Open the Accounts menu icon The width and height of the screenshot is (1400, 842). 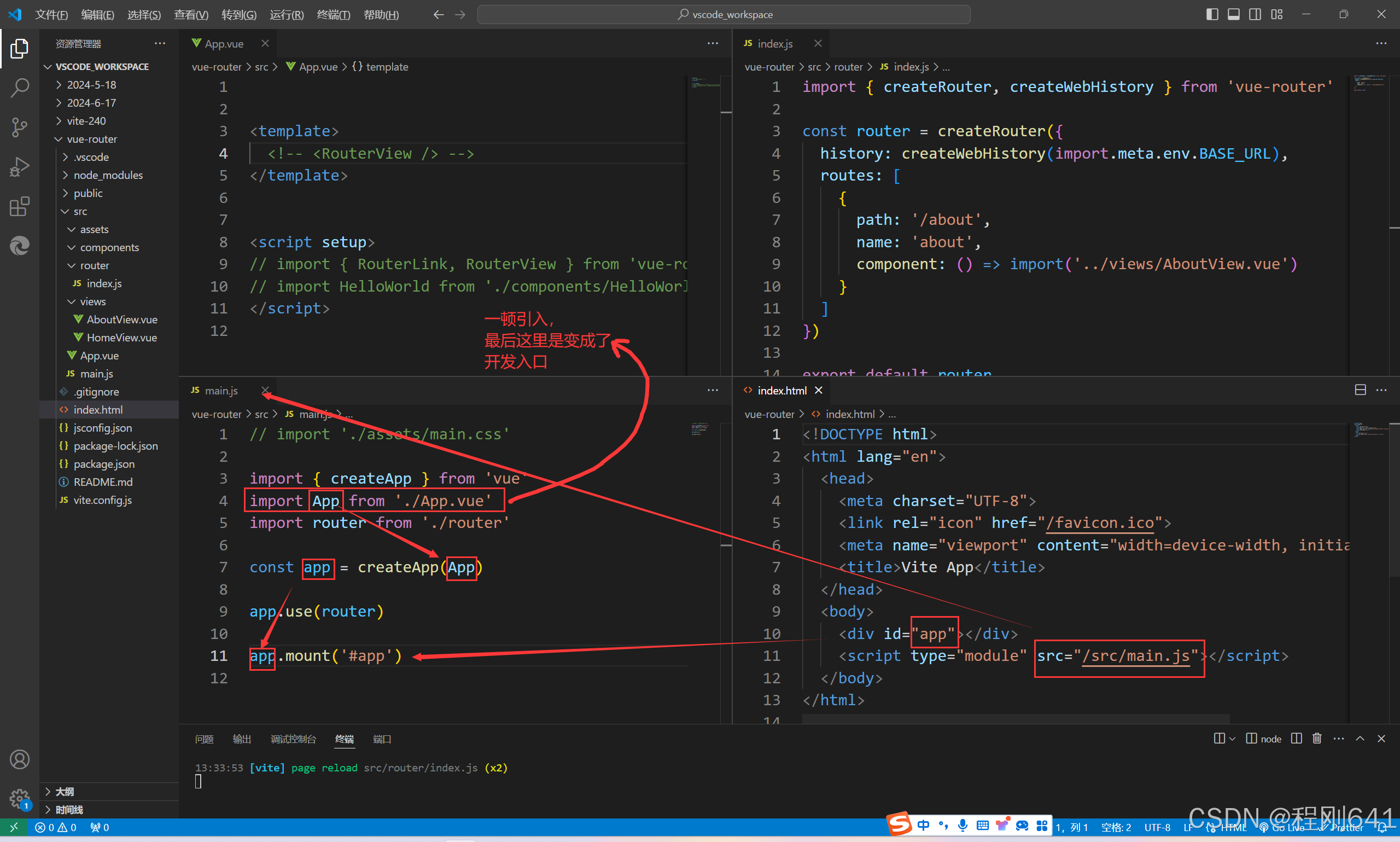(x=20, y=759)
